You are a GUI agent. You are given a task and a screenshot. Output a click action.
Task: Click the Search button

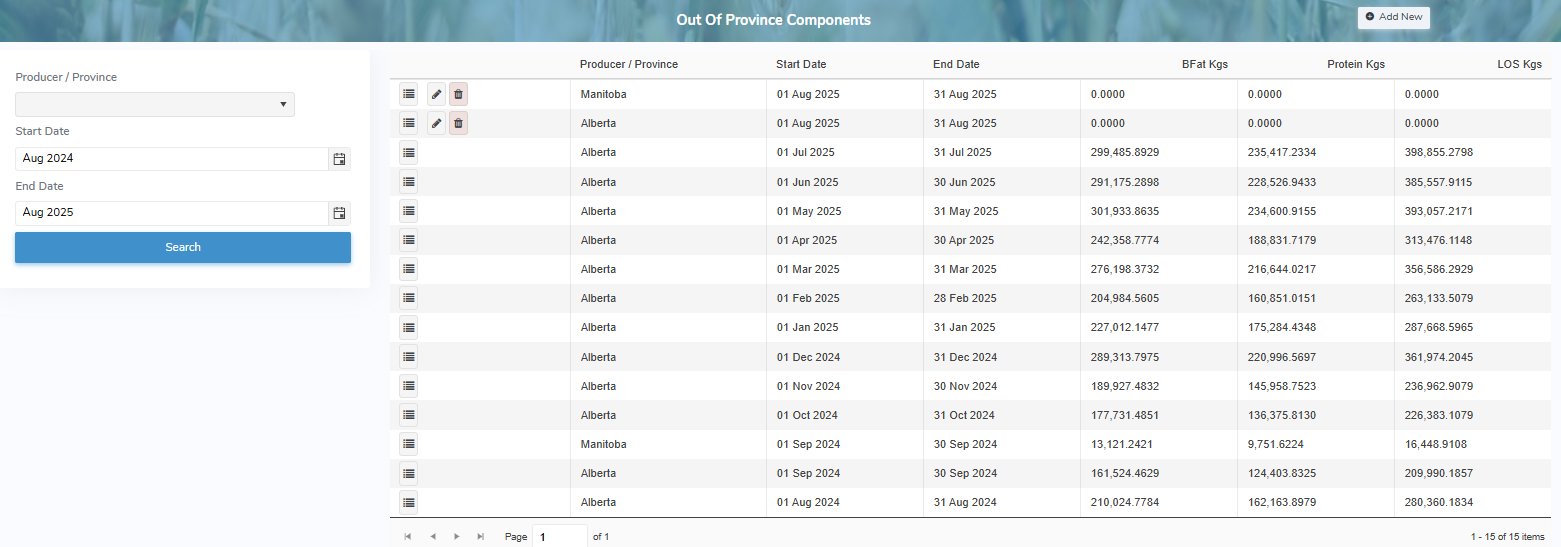click(x=183, y=247)
